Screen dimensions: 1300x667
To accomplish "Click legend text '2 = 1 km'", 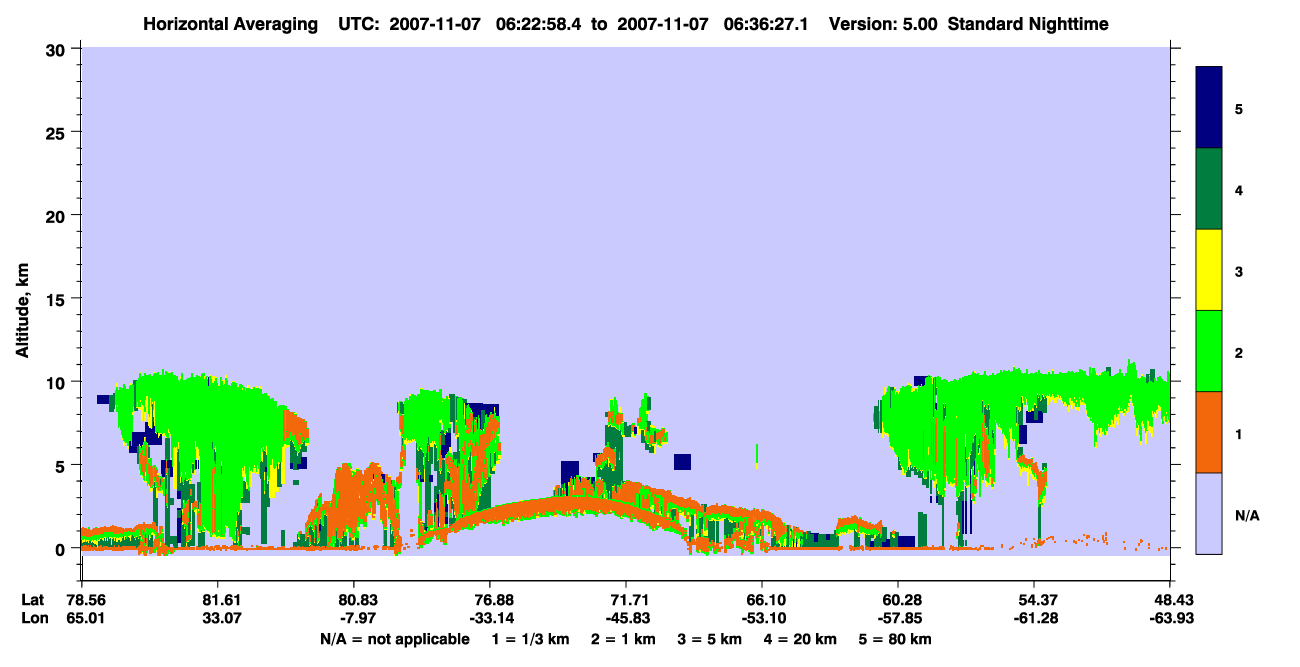I will tap(624, 639).
